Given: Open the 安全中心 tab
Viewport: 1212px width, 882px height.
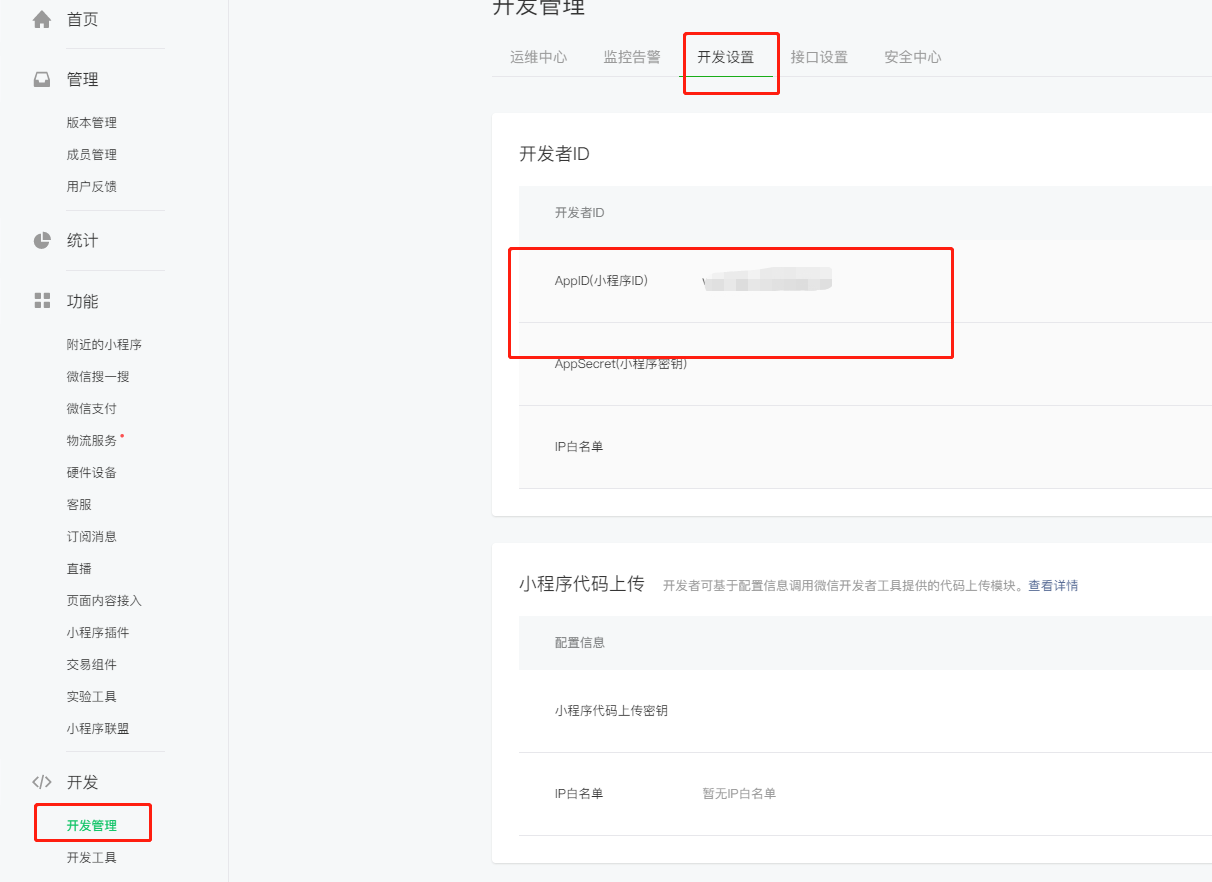Looking at the screenshot, I should click(x=912, y=57).
